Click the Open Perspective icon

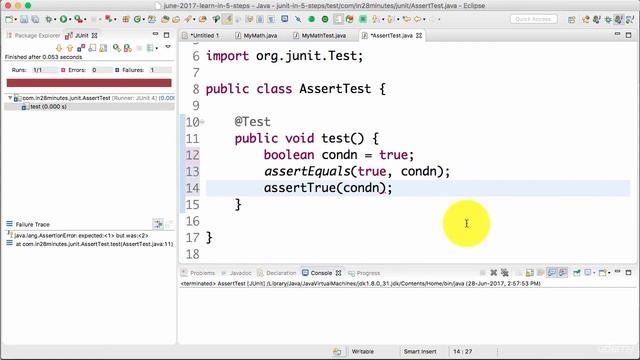coord(571,20)
